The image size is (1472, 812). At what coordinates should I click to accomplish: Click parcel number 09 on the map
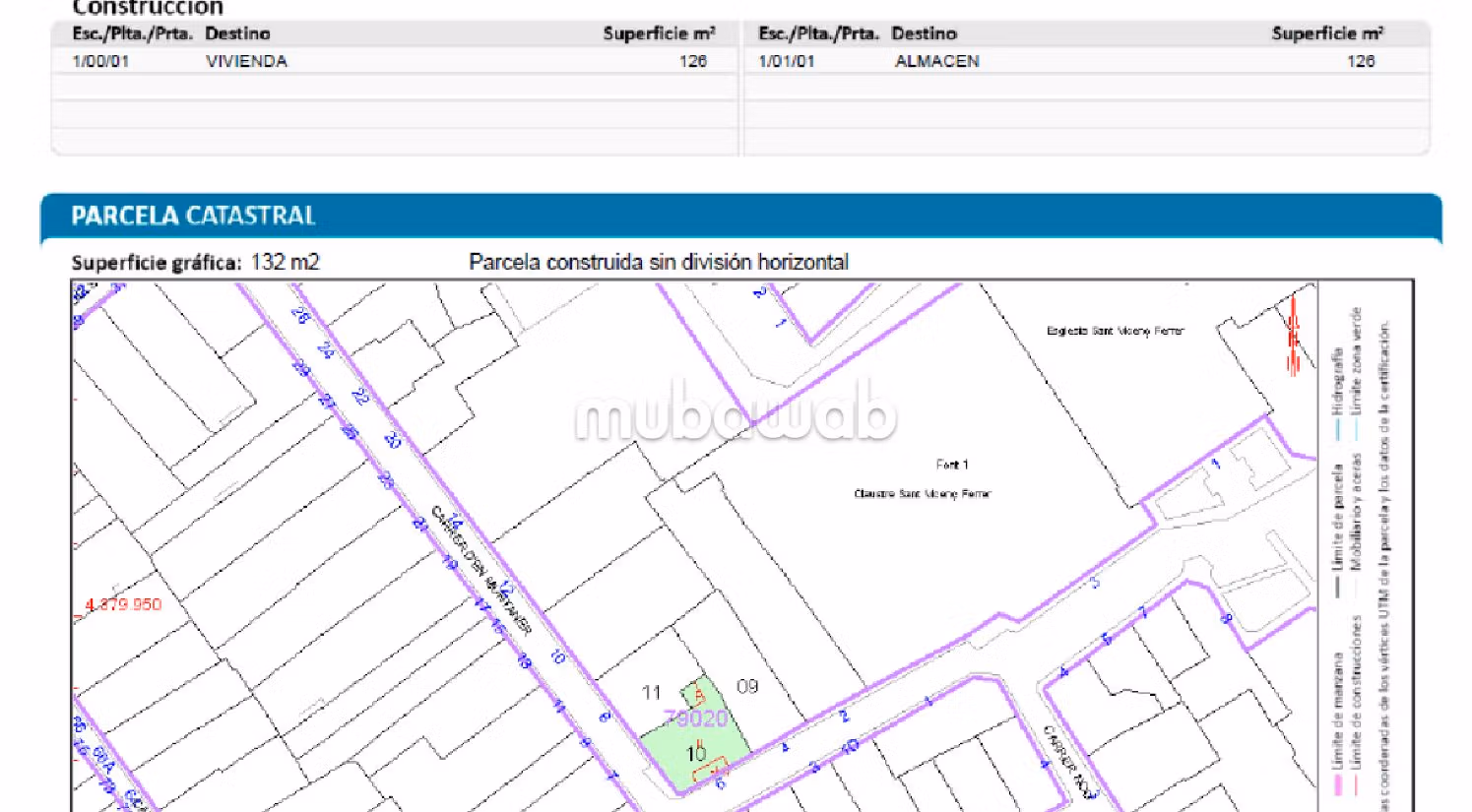click(747, 686)
